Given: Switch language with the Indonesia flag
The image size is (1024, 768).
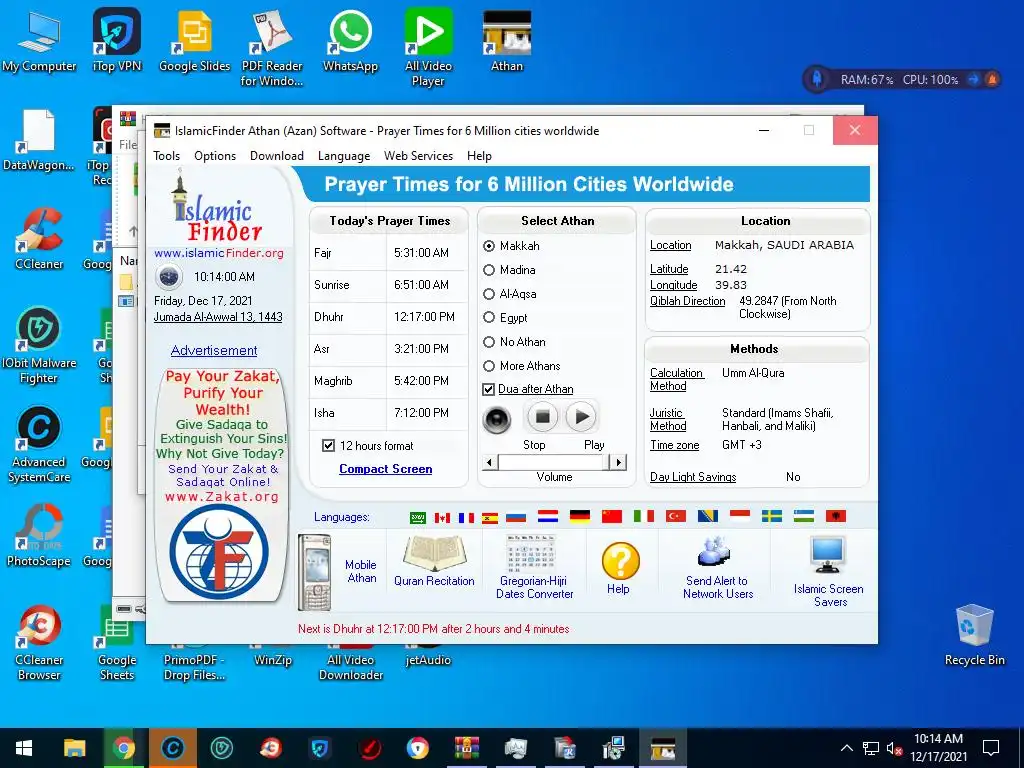Looking at the screenshot, I should click(740, 517).
